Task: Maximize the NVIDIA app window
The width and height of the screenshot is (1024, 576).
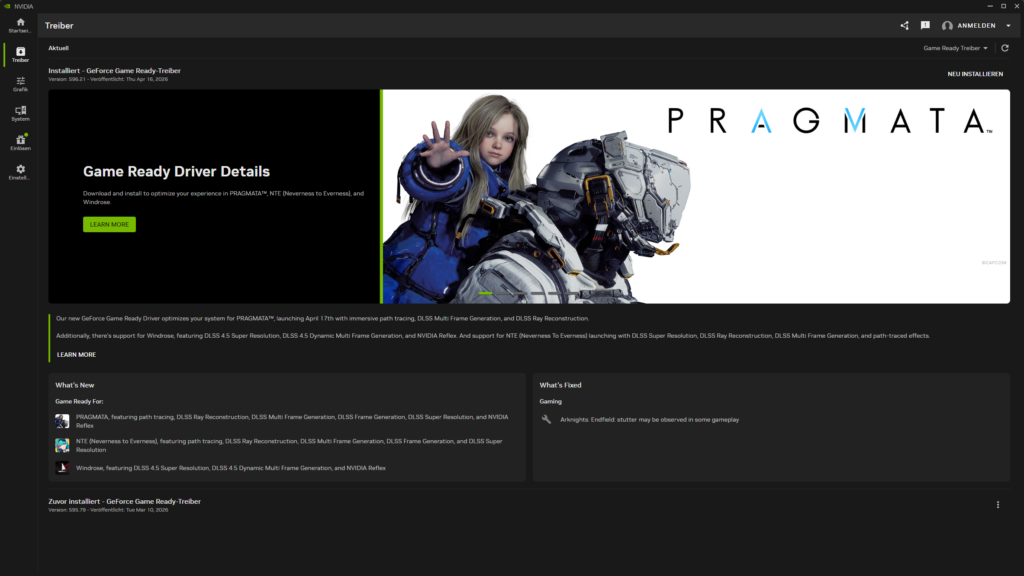Action: 1004,6
